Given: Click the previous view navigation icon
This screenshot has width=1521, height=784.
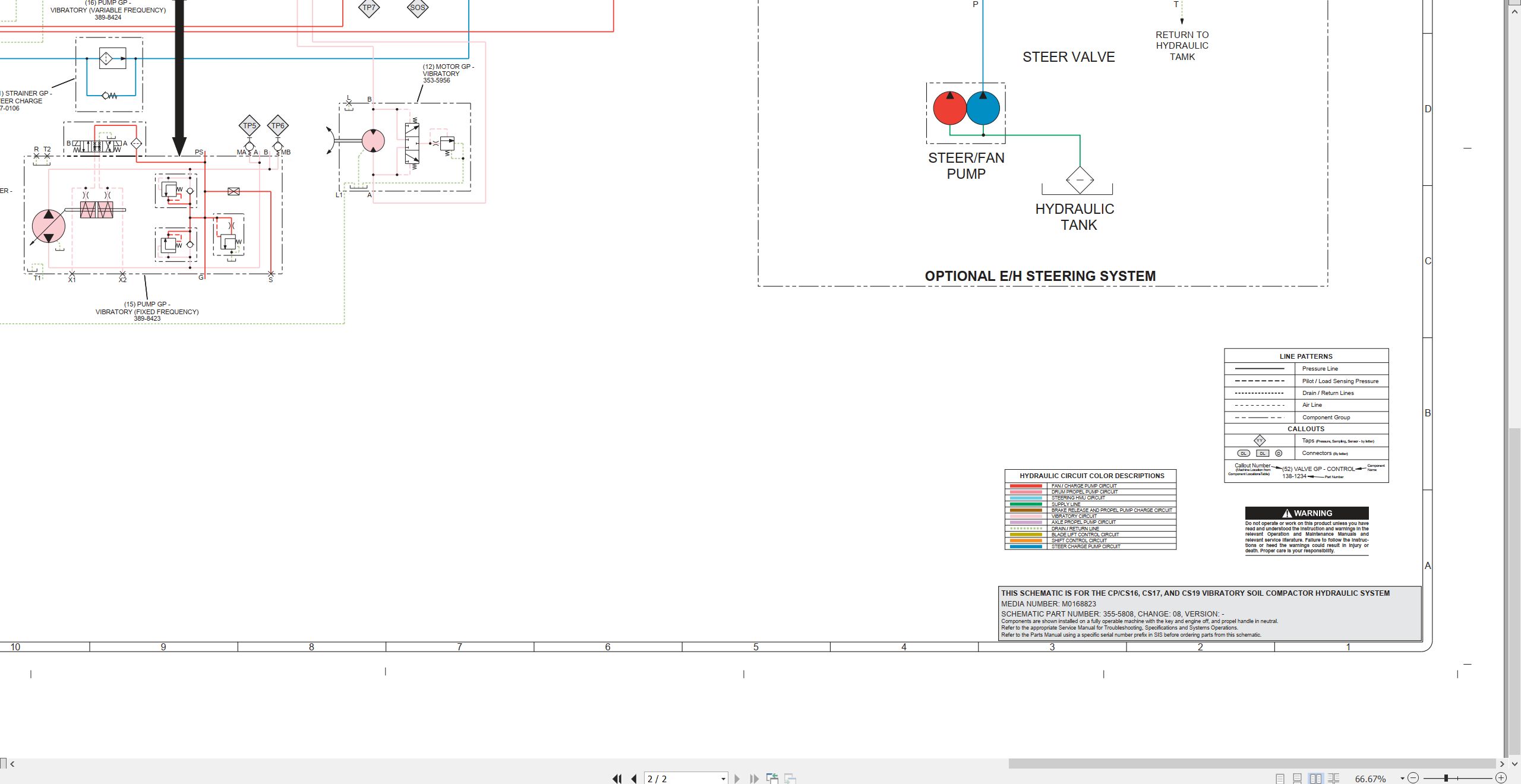Looking at the screenshot, I should click(x=772, y=778).
